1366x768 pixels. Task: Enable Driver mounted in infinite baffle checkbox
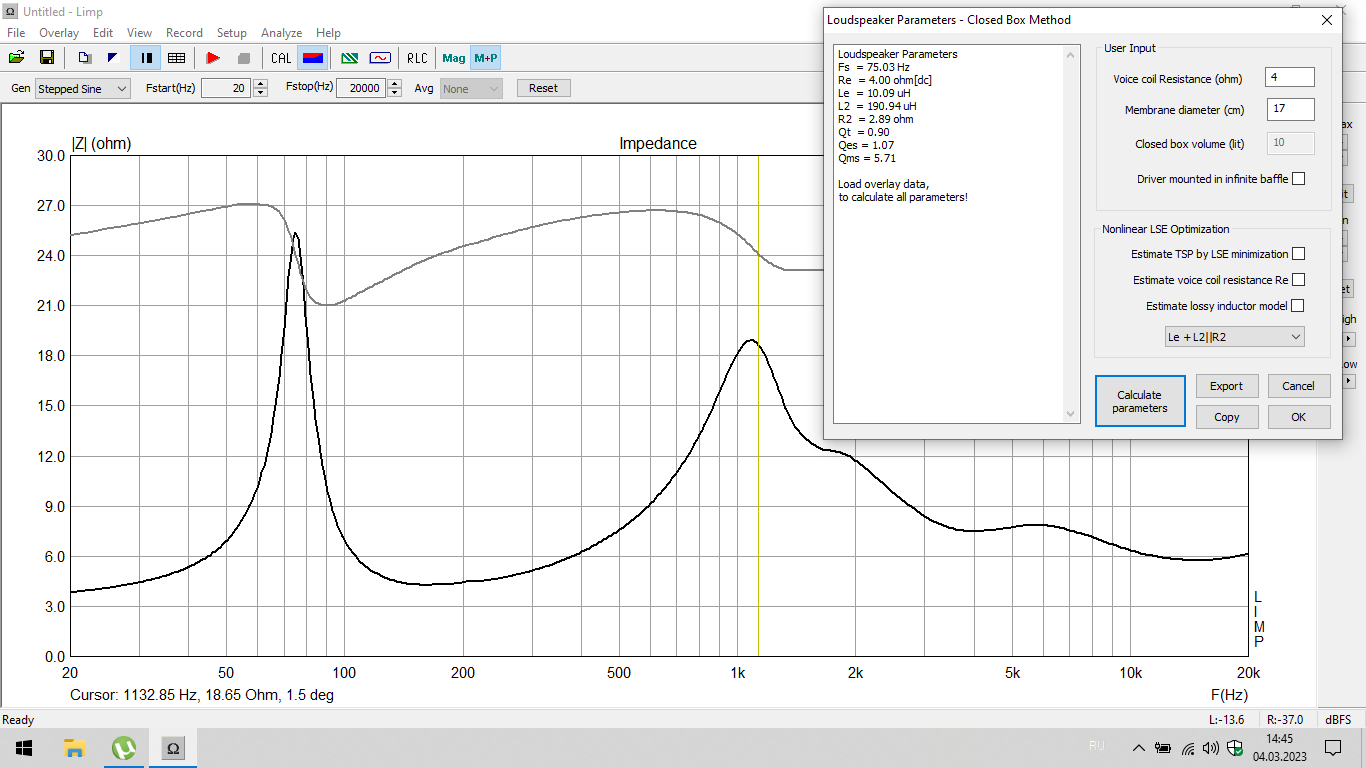click(1298, 179)
